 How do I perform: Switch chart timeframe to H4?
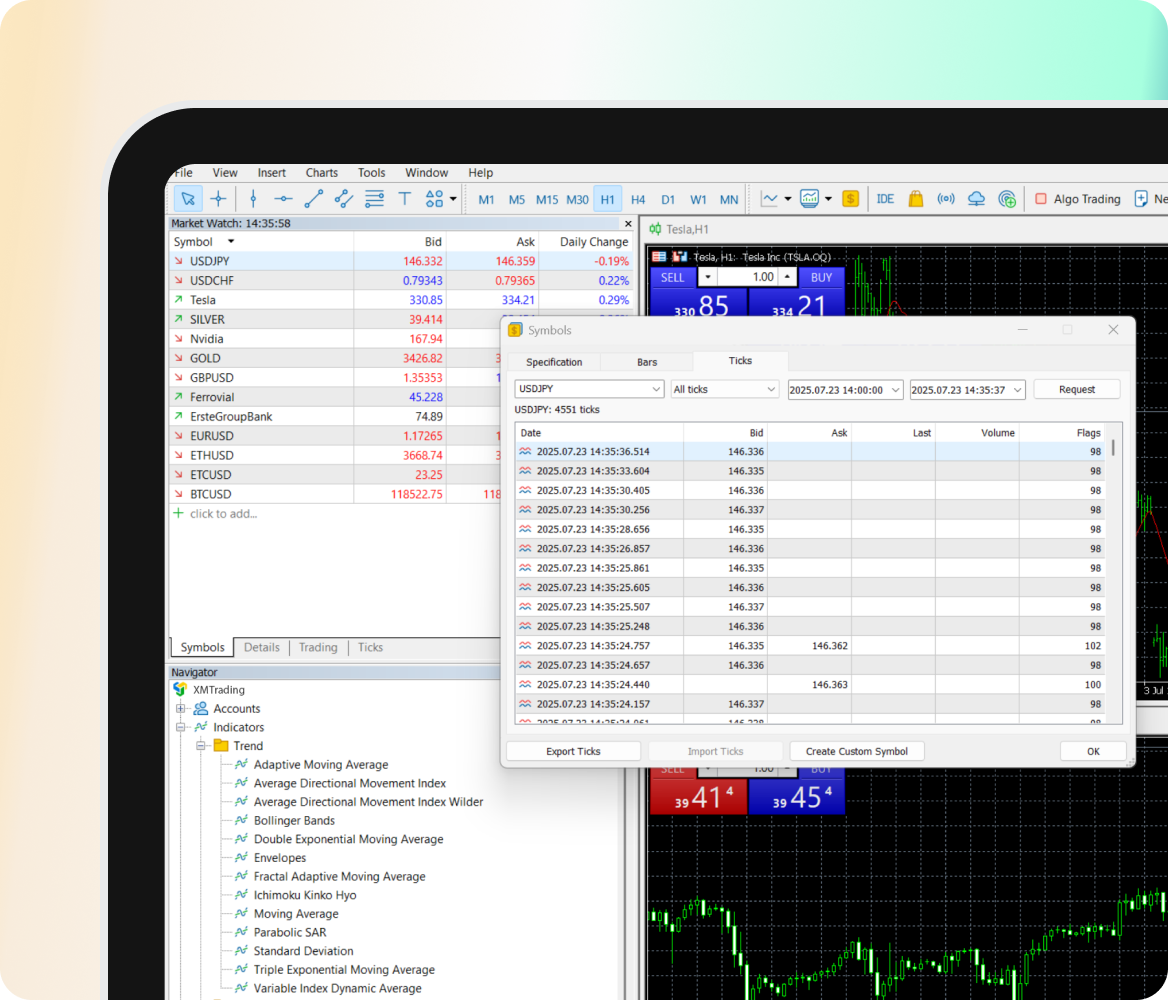638,199
